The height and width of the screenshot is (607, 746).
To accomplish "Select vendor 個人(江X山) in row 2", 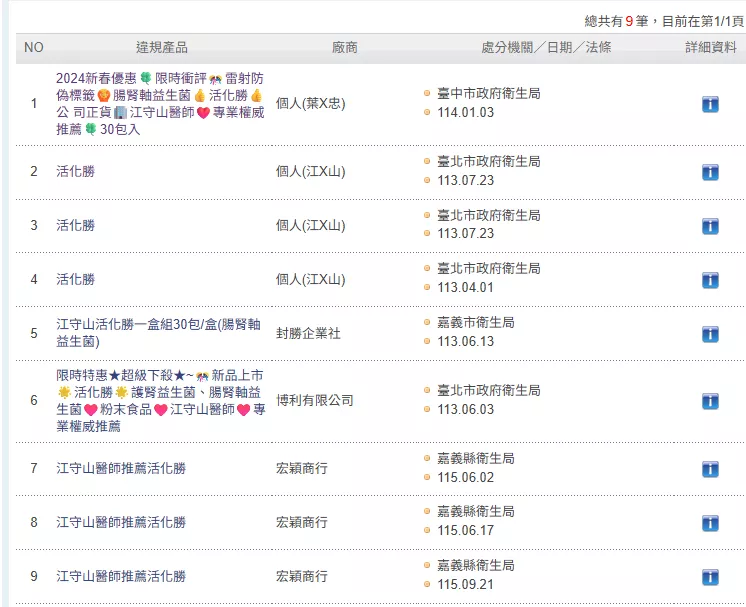I will [x=311, y=171].
